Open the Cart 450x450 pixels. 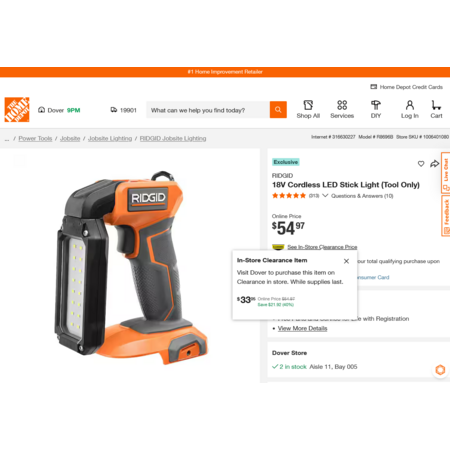(436, 109)
